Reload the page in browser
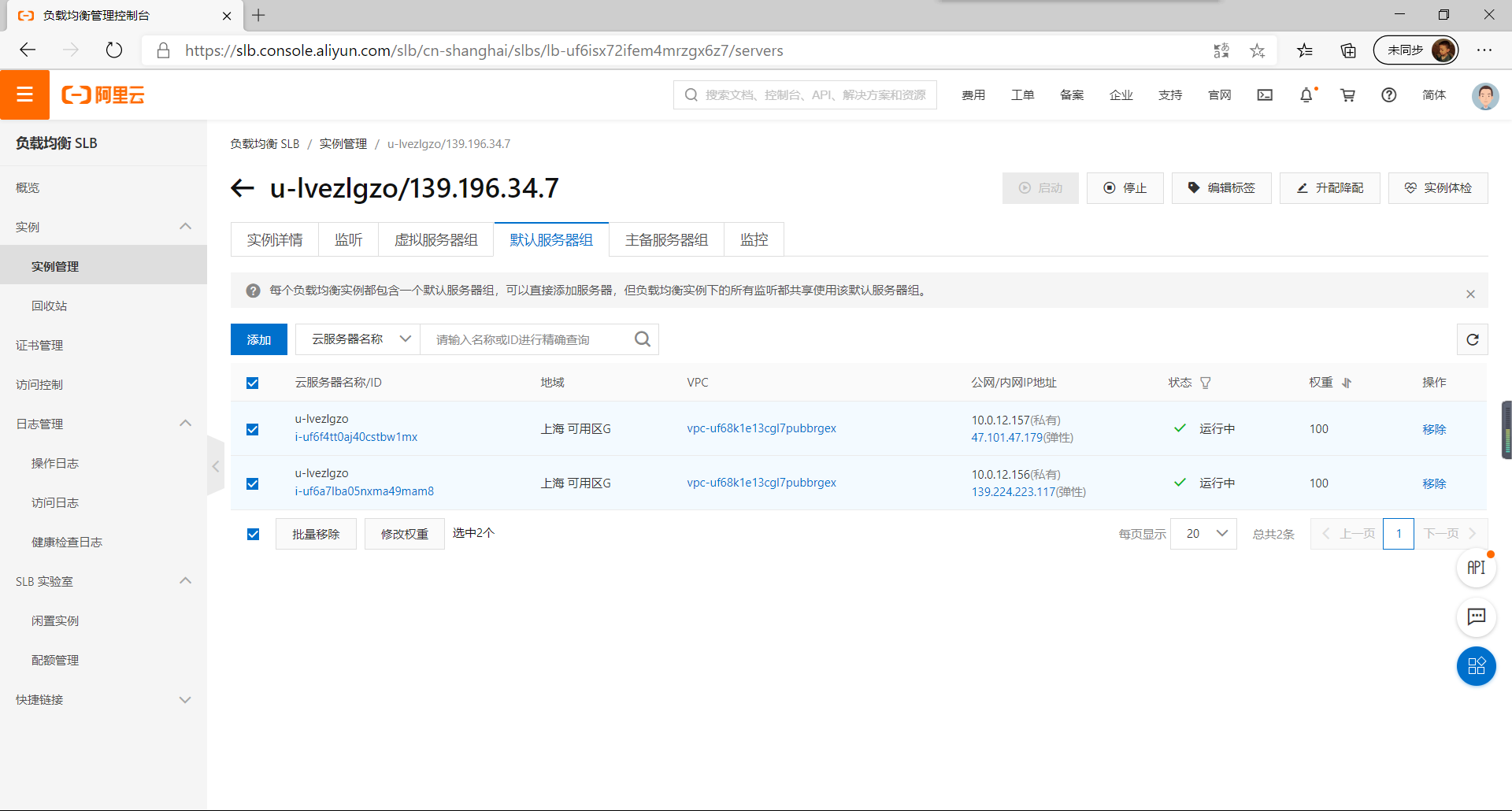The width and height of the screenshot is (1512, 811). (x=114, y=50)
